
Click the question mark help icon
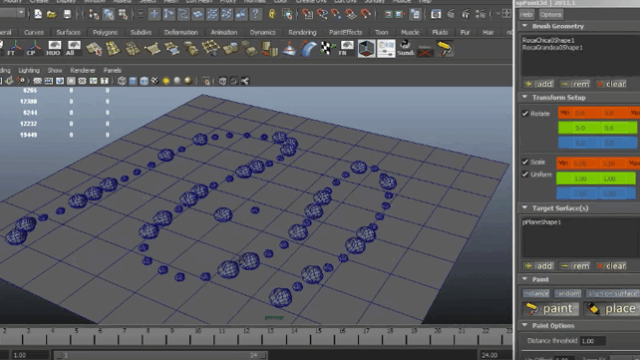pyautogui.click(x=256, y=14)
